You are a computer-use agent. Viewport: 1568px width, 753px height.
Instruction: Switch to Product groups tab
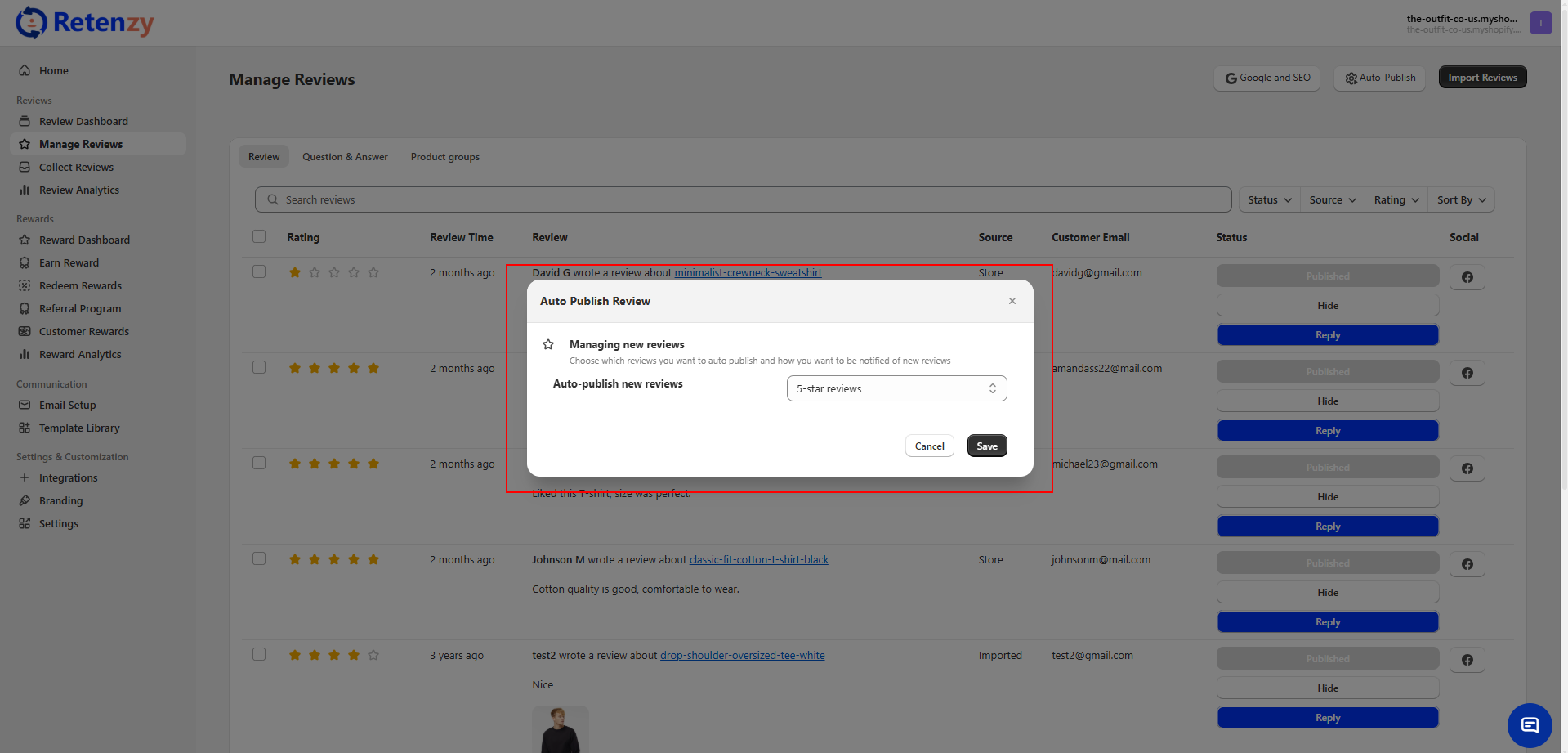(x=445, y=157)
